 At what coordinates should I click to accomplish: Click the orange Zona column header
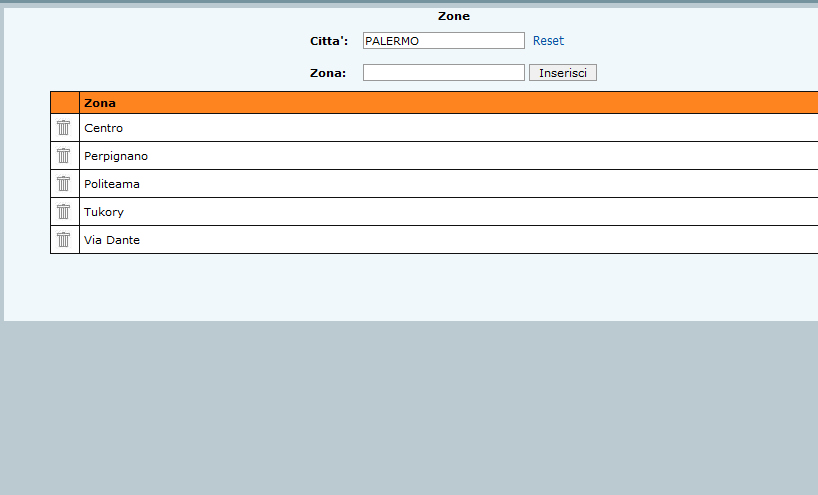pyautogui.click(x=100, y=103)
